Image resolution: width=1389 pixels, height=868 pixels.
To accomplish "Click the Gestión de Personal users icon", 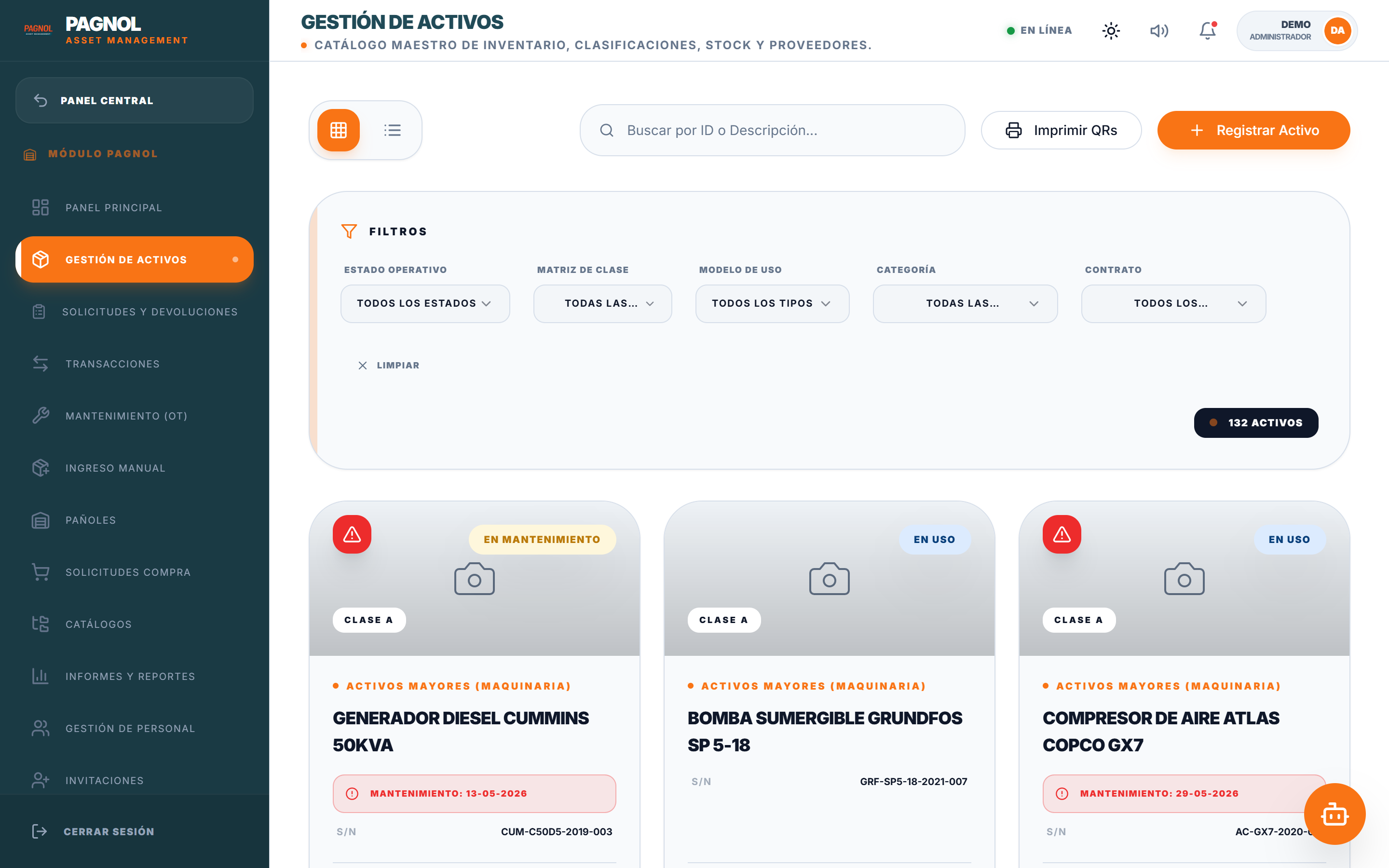I will [x=40, y=729].
